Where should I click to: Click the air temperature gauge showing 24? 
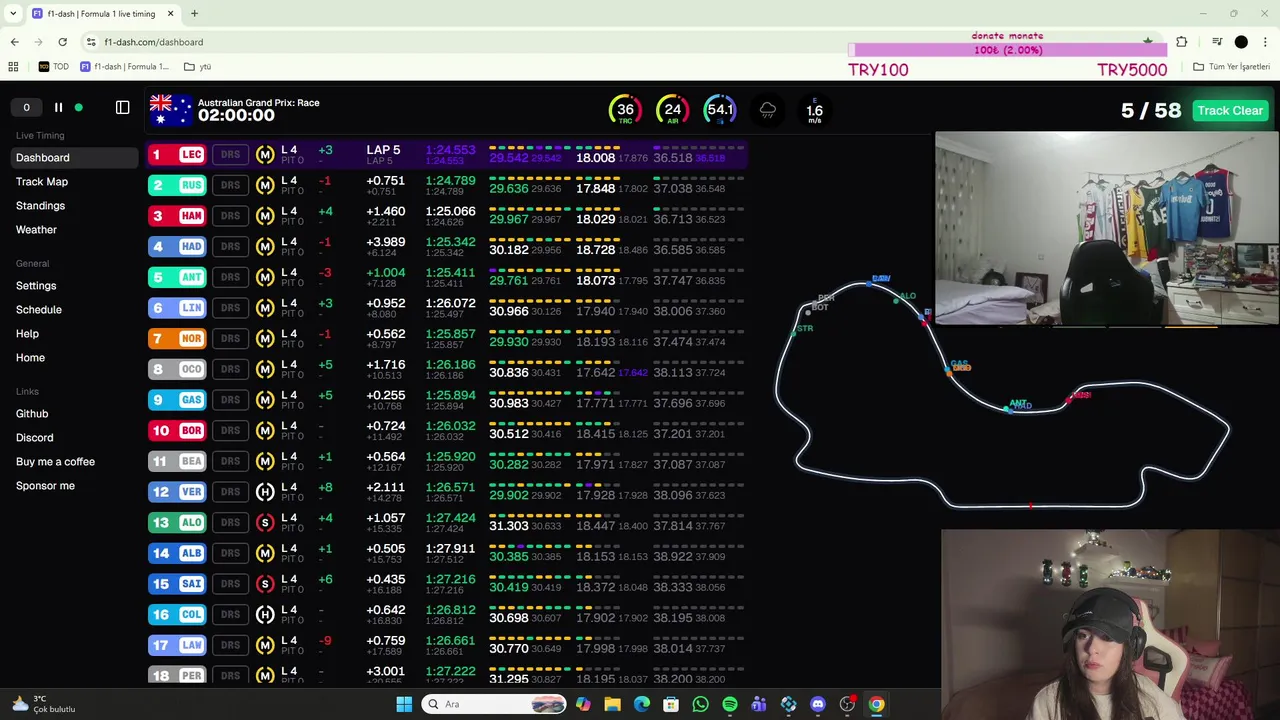pos(672,110)
